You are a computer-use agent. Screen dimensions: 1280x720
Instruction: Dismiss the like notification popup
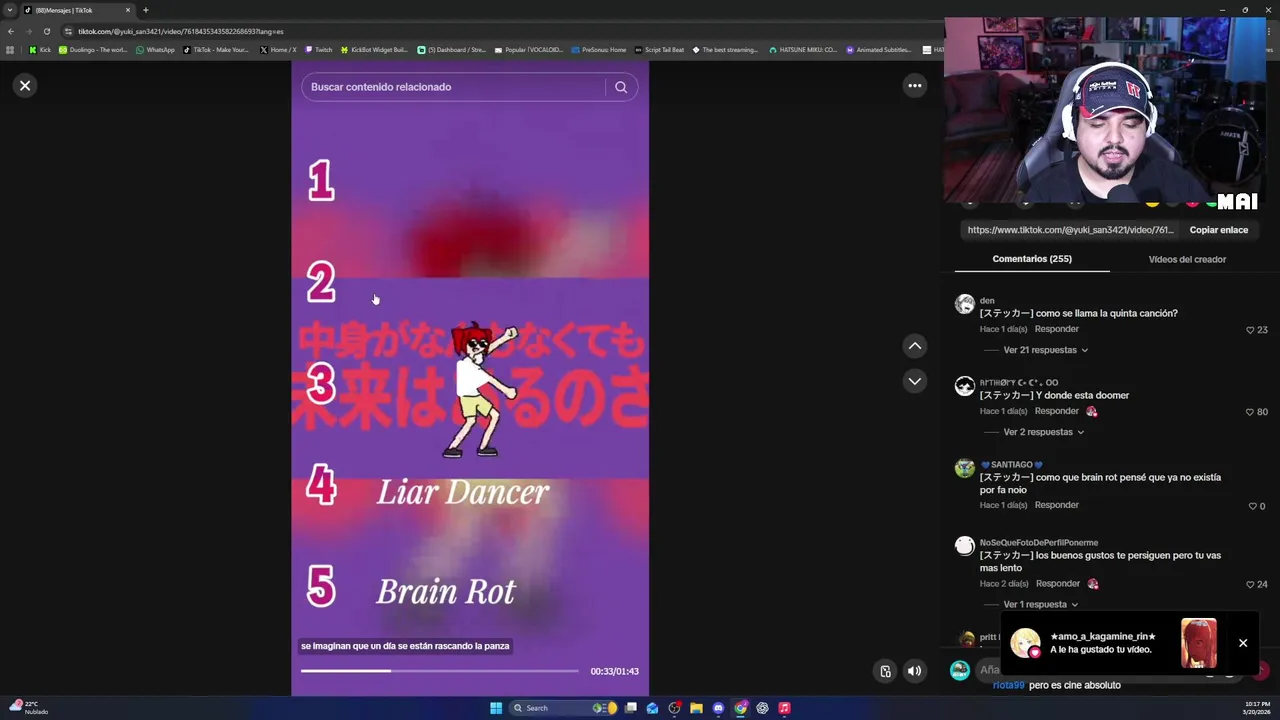(x=1243, y=643)
